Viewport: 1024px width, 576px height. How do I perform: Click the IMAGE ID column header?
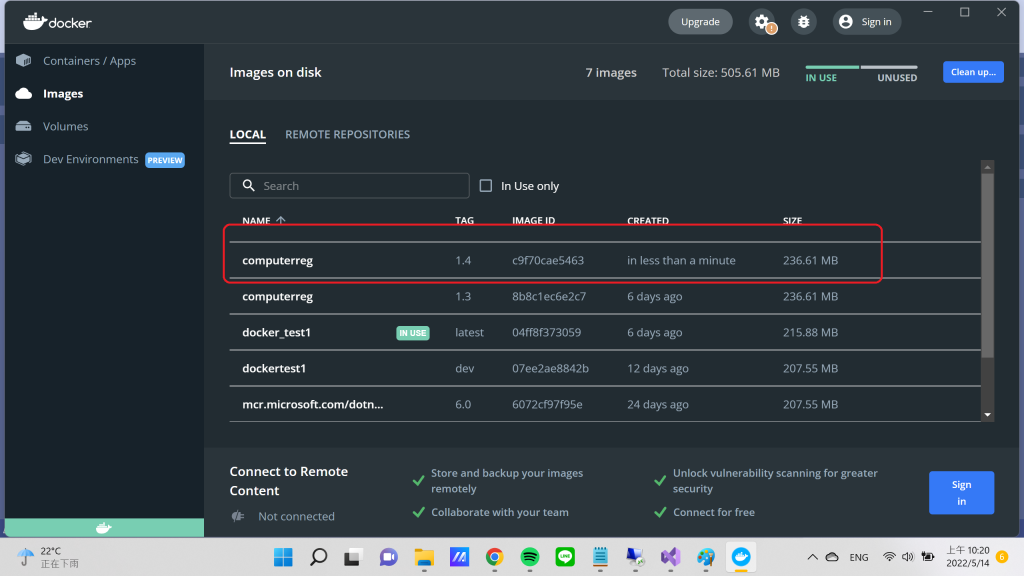tap(534, 221)
